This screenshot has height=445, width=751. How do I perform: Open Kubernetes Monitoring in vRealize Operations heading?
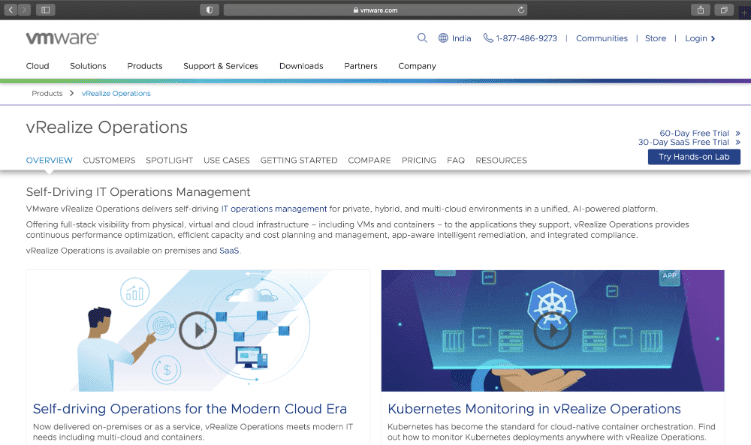tap(534, 409)
